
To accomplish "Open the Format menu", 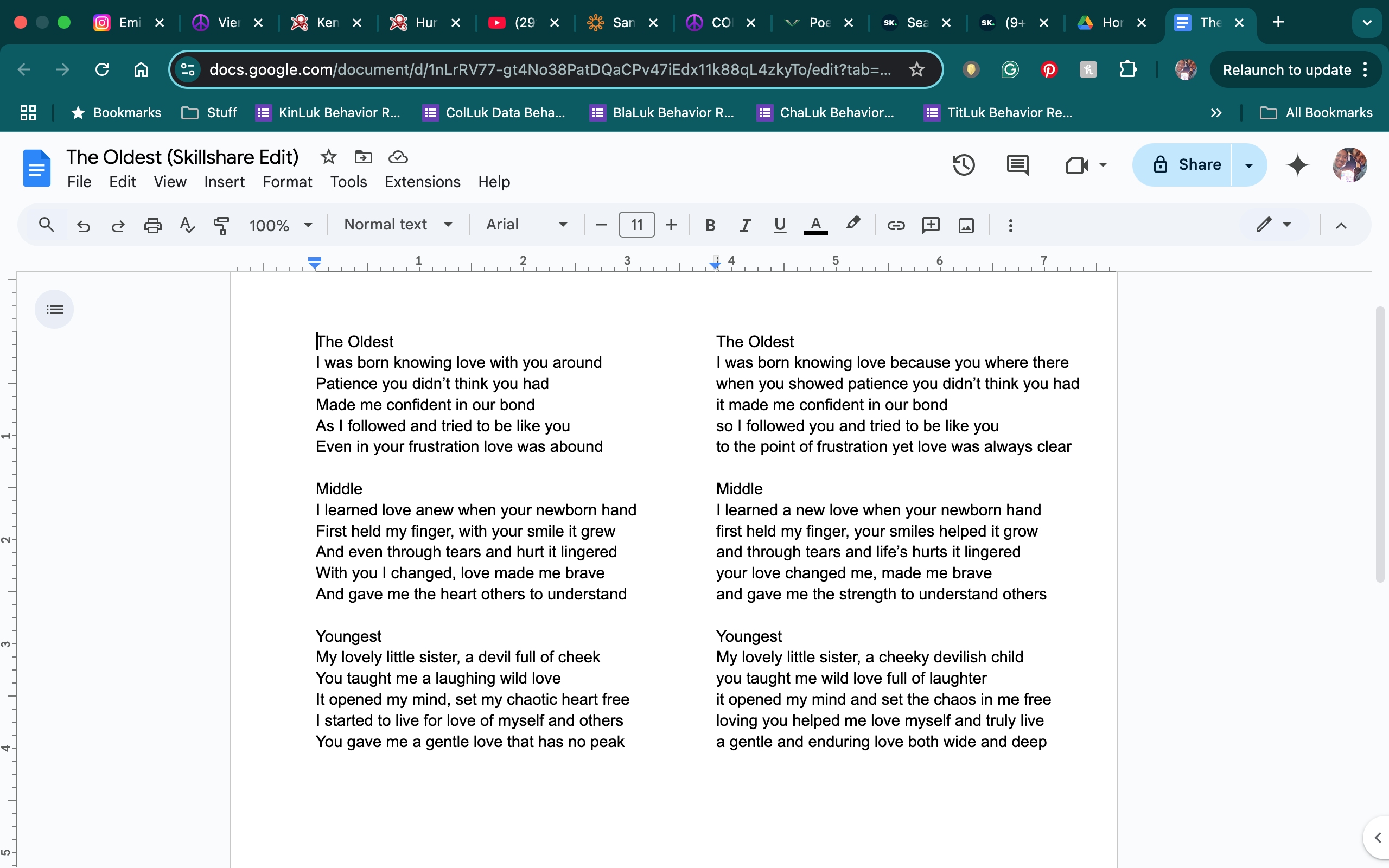I will (287, 182).
